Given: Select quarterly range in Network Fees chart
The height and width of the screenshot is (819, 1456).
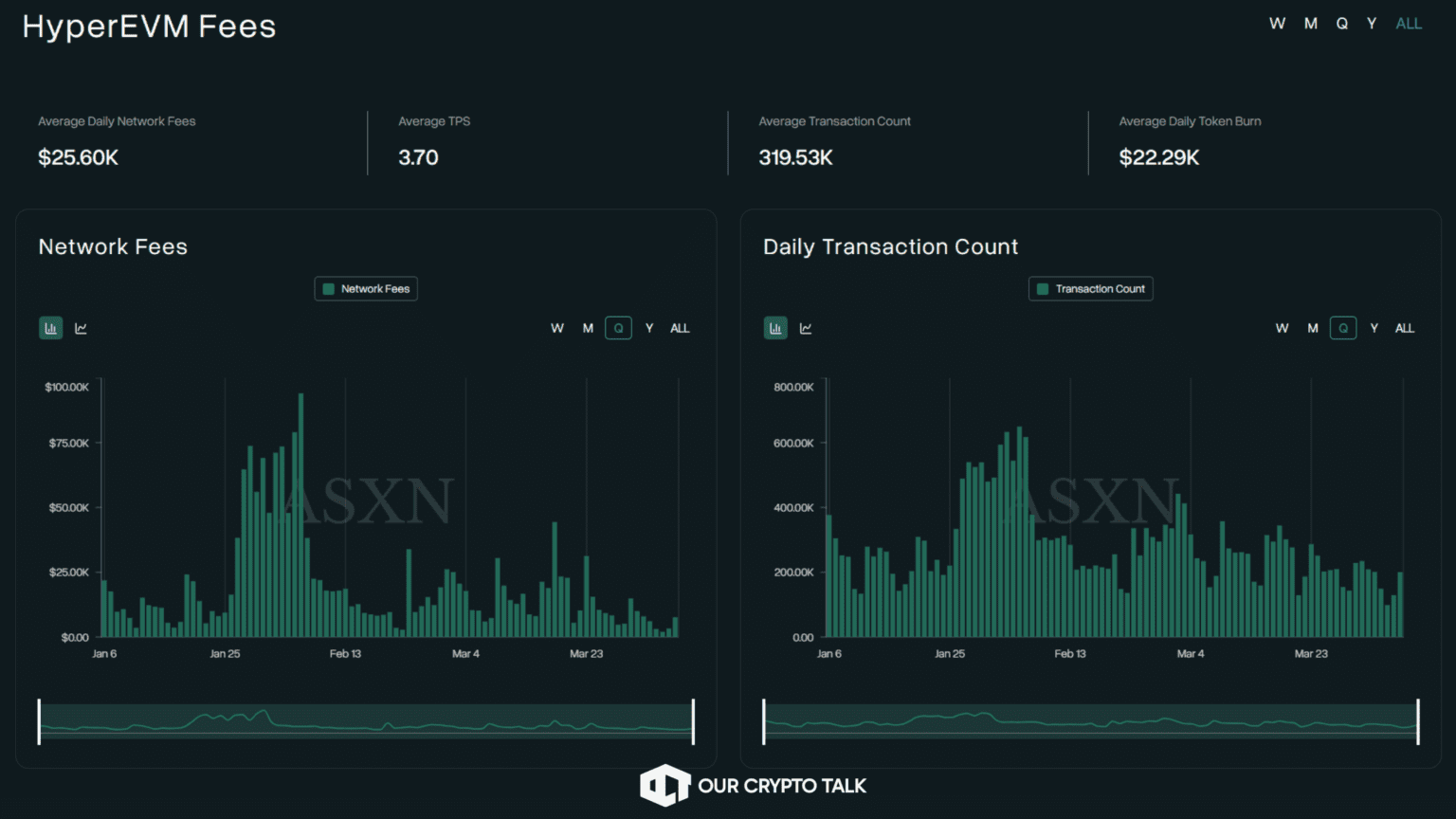Looking at the screenshot, I should click(618, 328).
